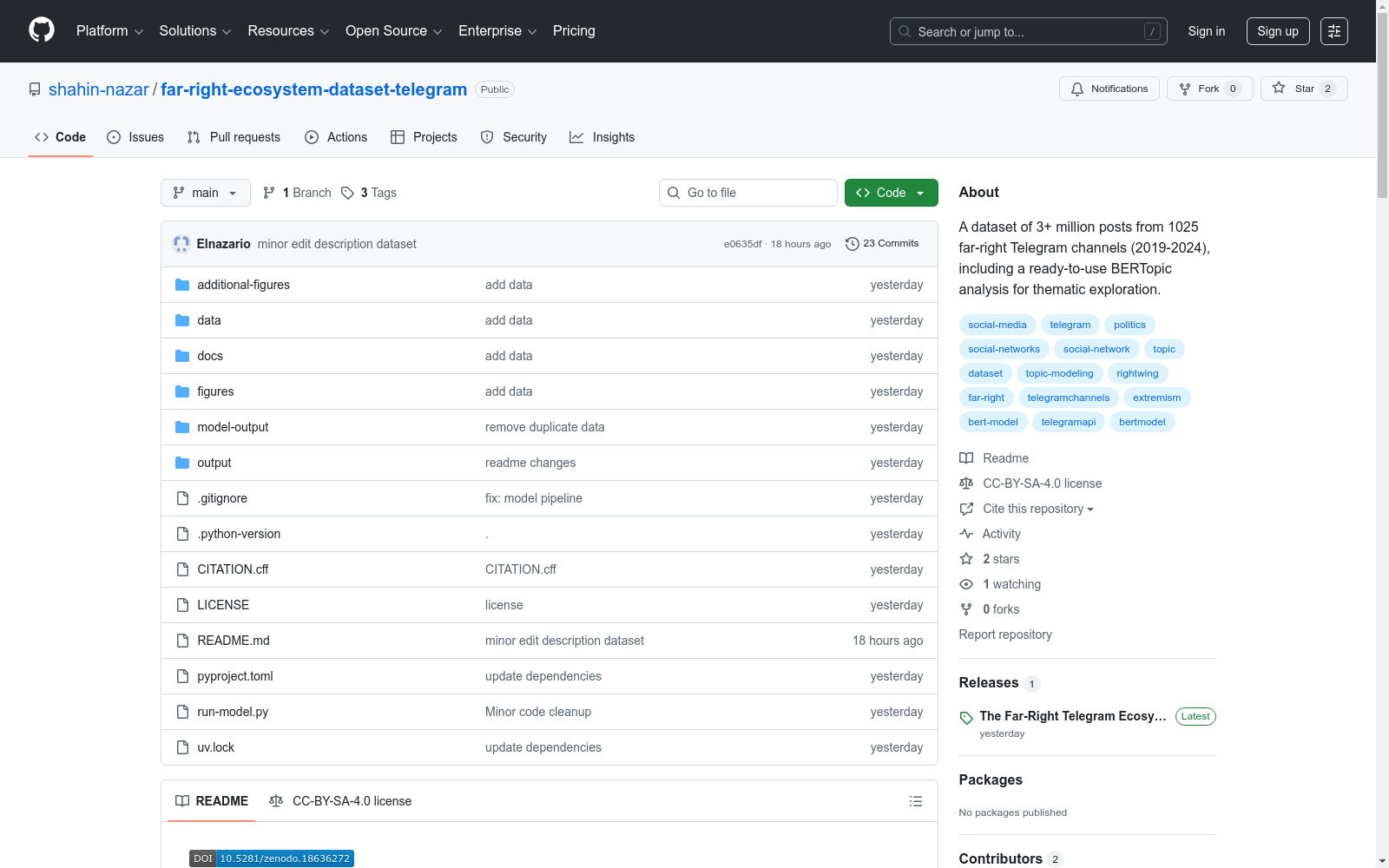
Task: Open the pyproject.toml file
Action: click(235, 676)
